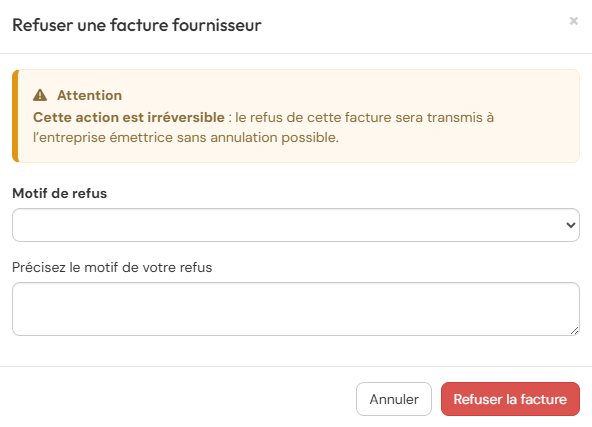The height and width of the screenshot is (427, 592).
Task: Focus the refusal details text area
Action: [296, 309]
